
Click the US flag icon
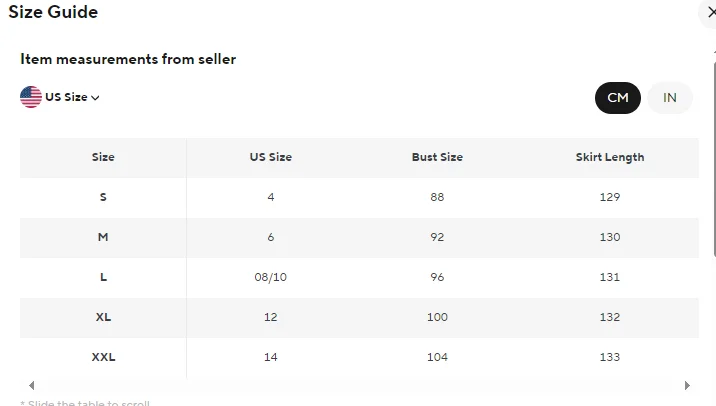[x=31, y=97]
